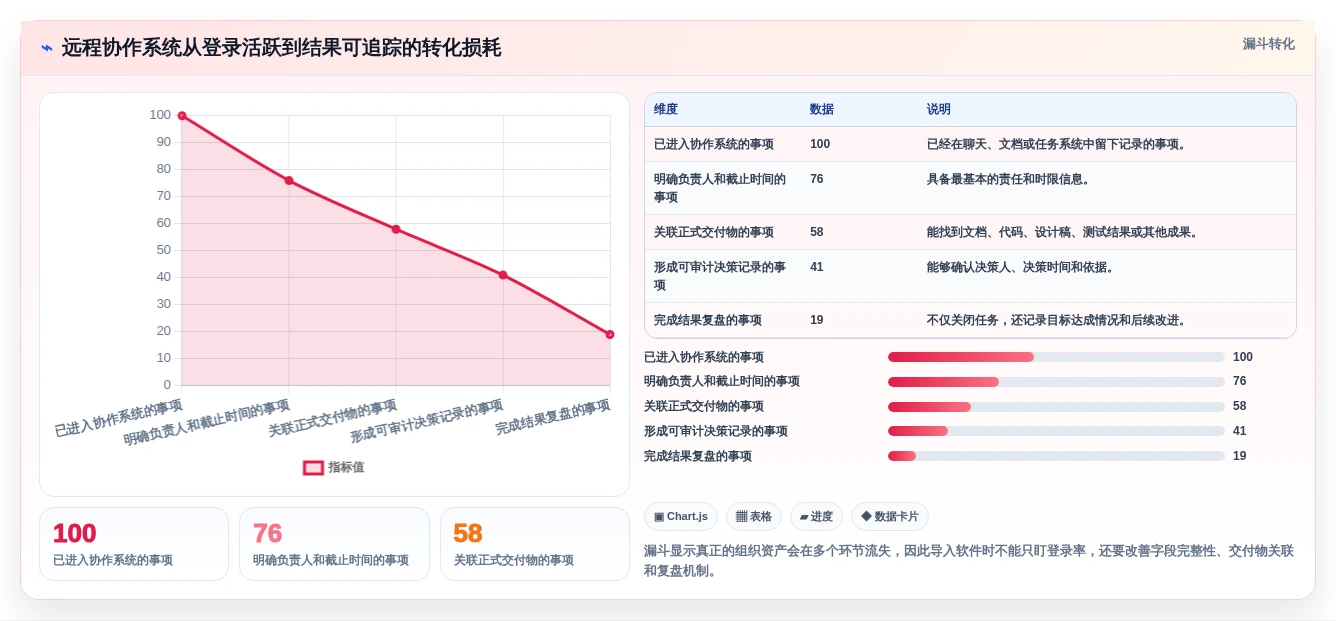Click description starting 已经在聊天、文档
Image resolution: width=1336 pixels, height=621 pixels.
point(1057,144)
